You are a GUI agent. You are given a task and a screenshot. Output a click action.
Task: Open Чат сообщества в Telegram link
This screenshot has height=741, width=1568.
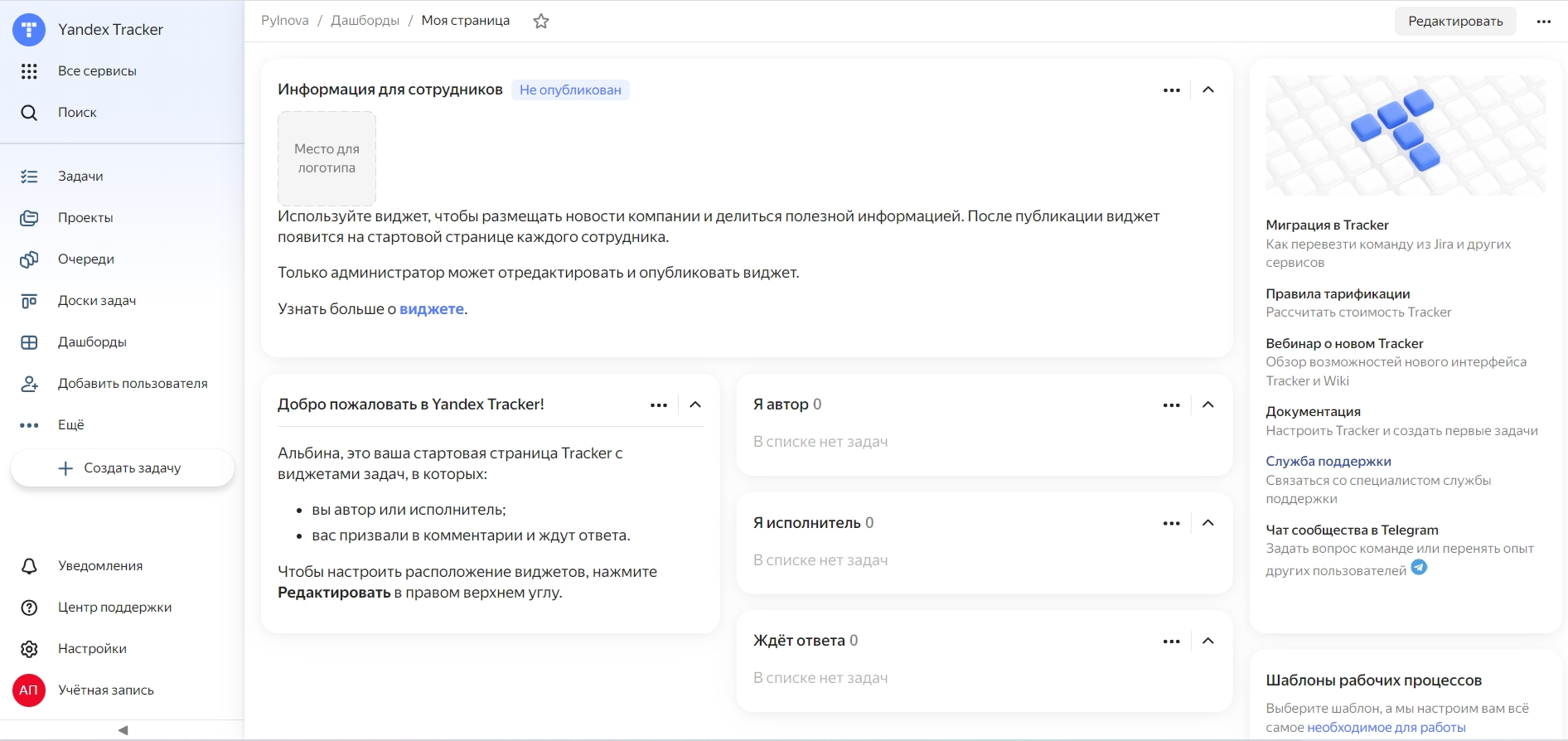point(1352,530)
